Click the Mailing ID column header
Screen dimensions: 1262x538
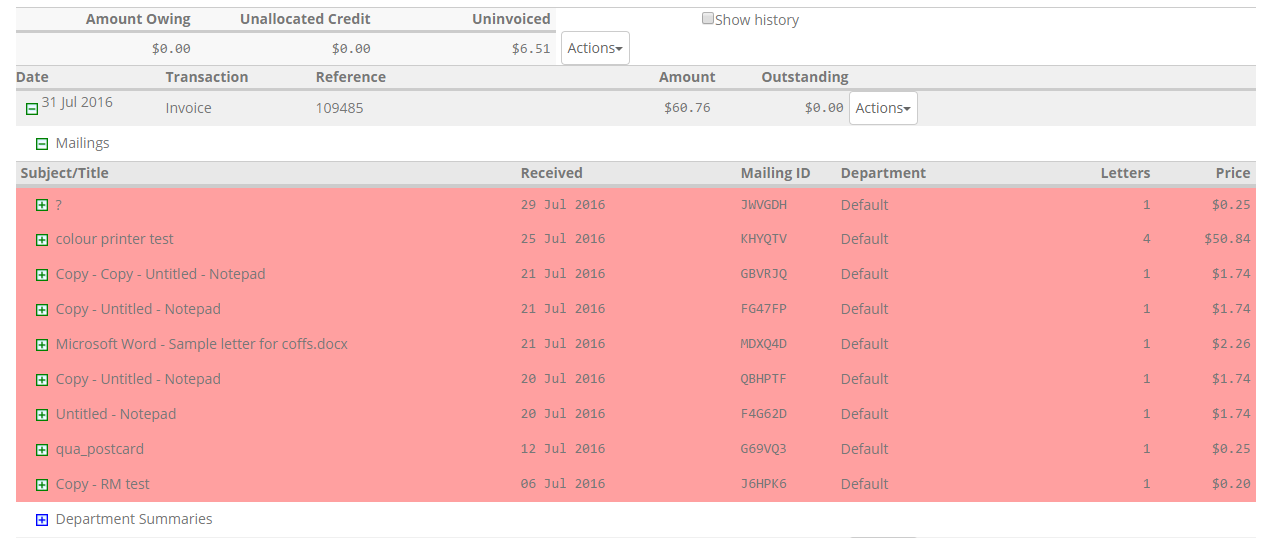(x=775, y=173)
